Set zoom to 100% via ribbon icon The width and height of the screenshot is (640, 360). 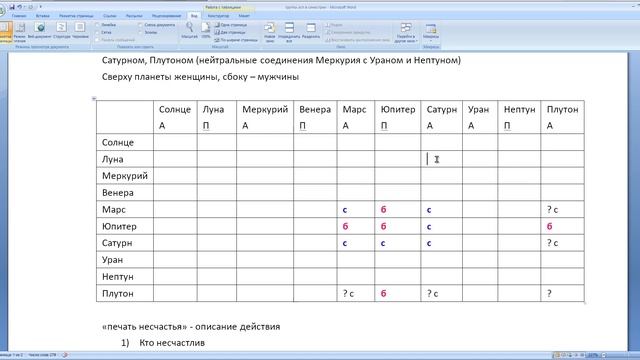pos(206,31)
